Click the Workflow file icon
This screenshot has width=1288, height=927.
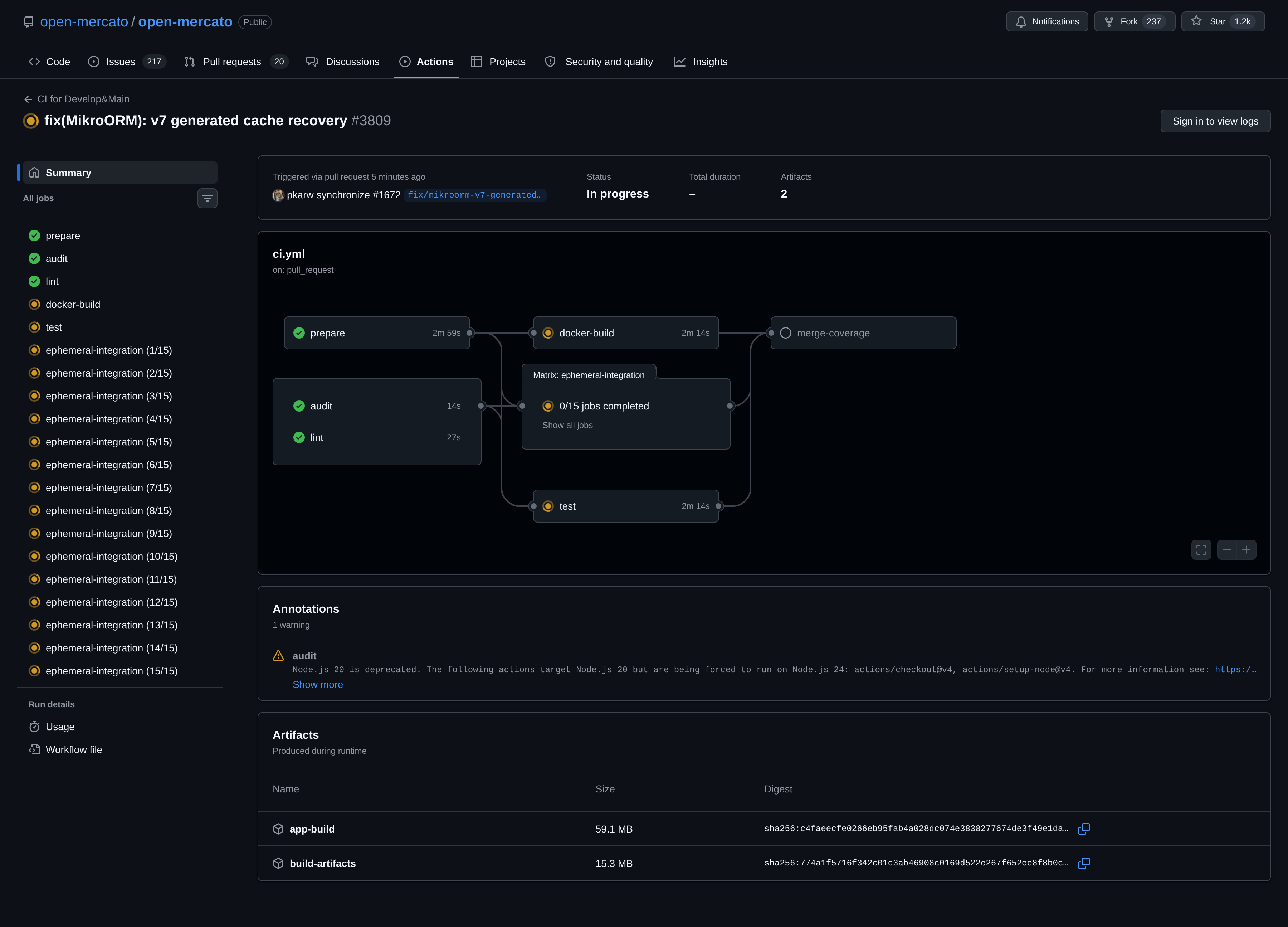[35, 749]
